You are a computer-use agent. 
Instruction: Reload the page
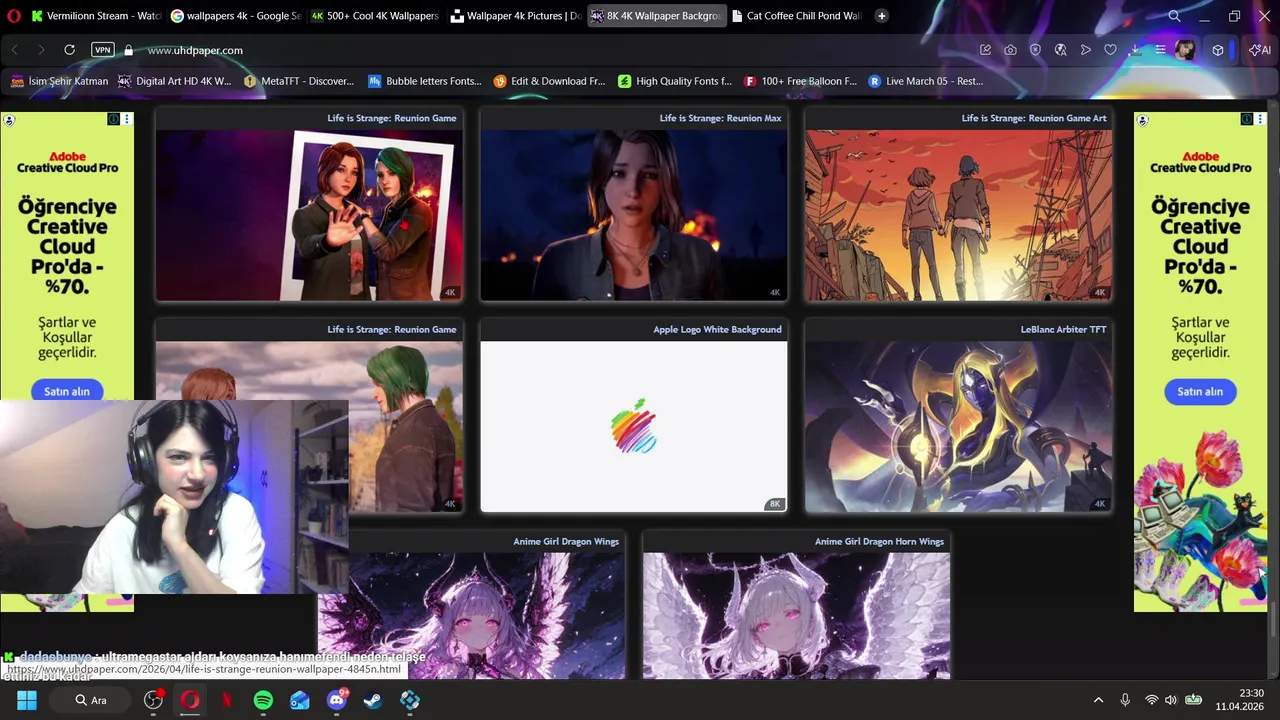(x=69, y=50)
